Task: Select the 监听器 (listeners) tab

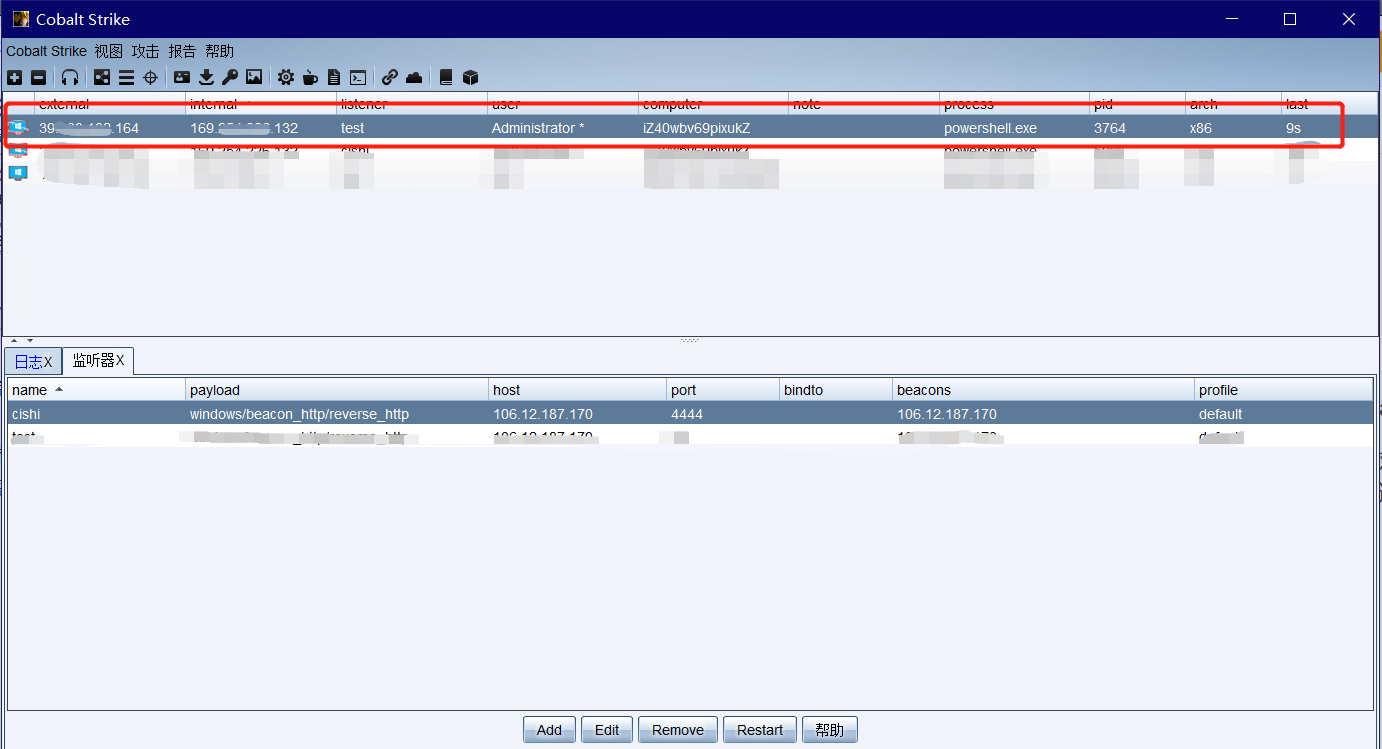Action: (x=98, y=360)
